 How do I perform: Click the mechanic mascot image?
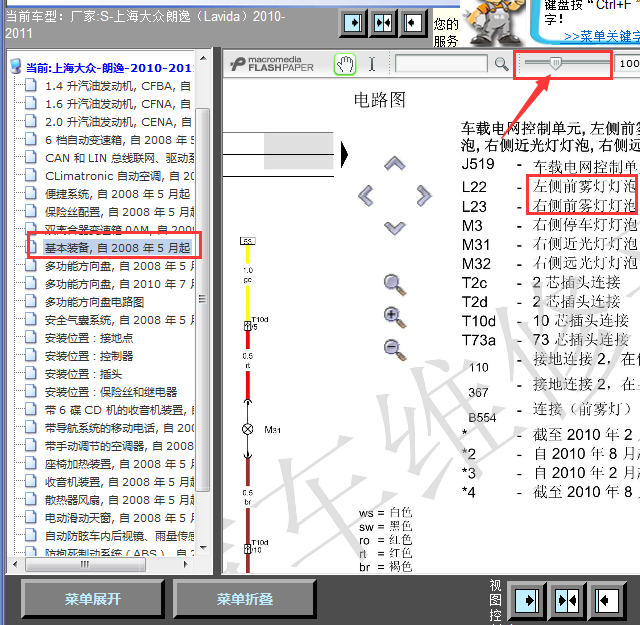(495, 22)
